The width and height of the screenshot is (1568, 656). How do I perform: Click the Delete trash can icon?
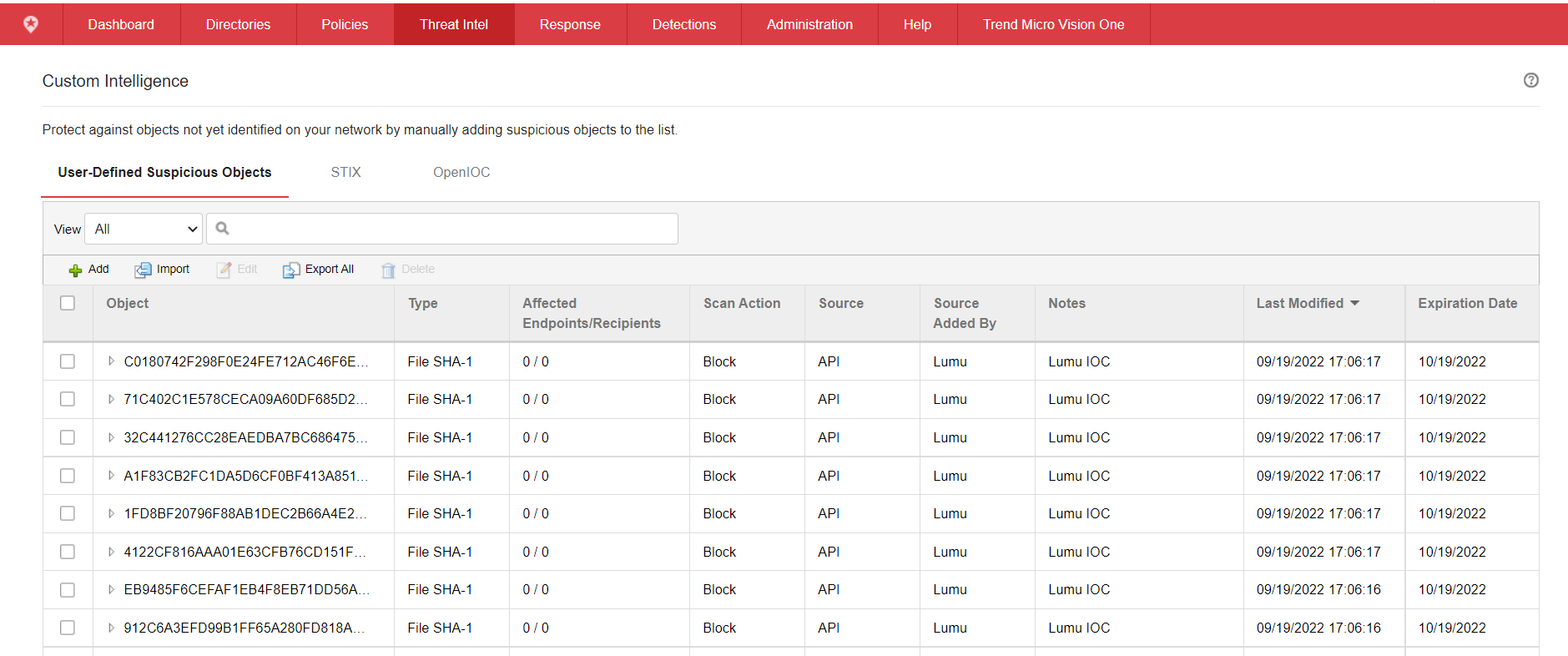pos(388,270)
